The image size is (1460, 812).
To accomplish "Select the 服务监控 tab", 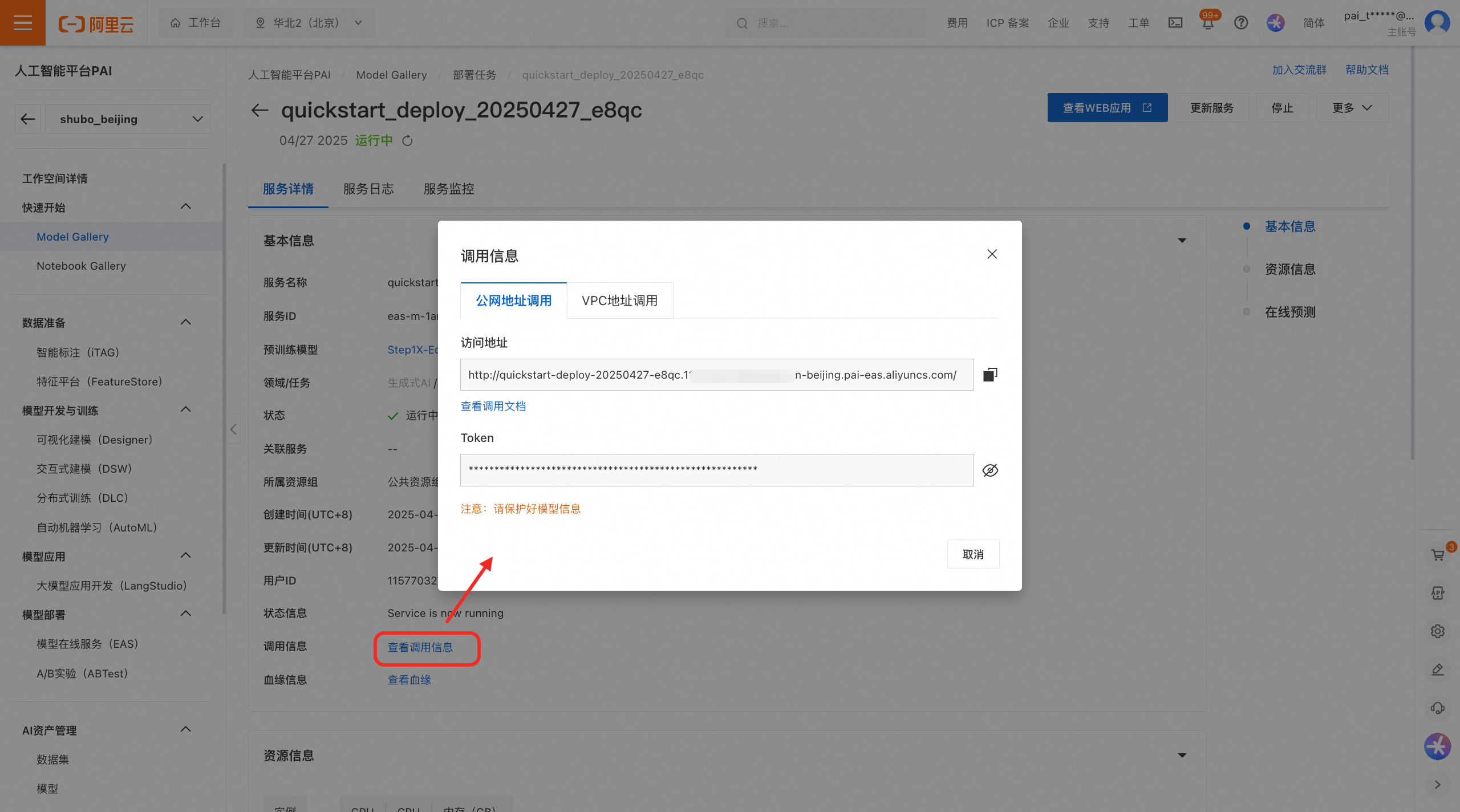I will pos(449,189).
